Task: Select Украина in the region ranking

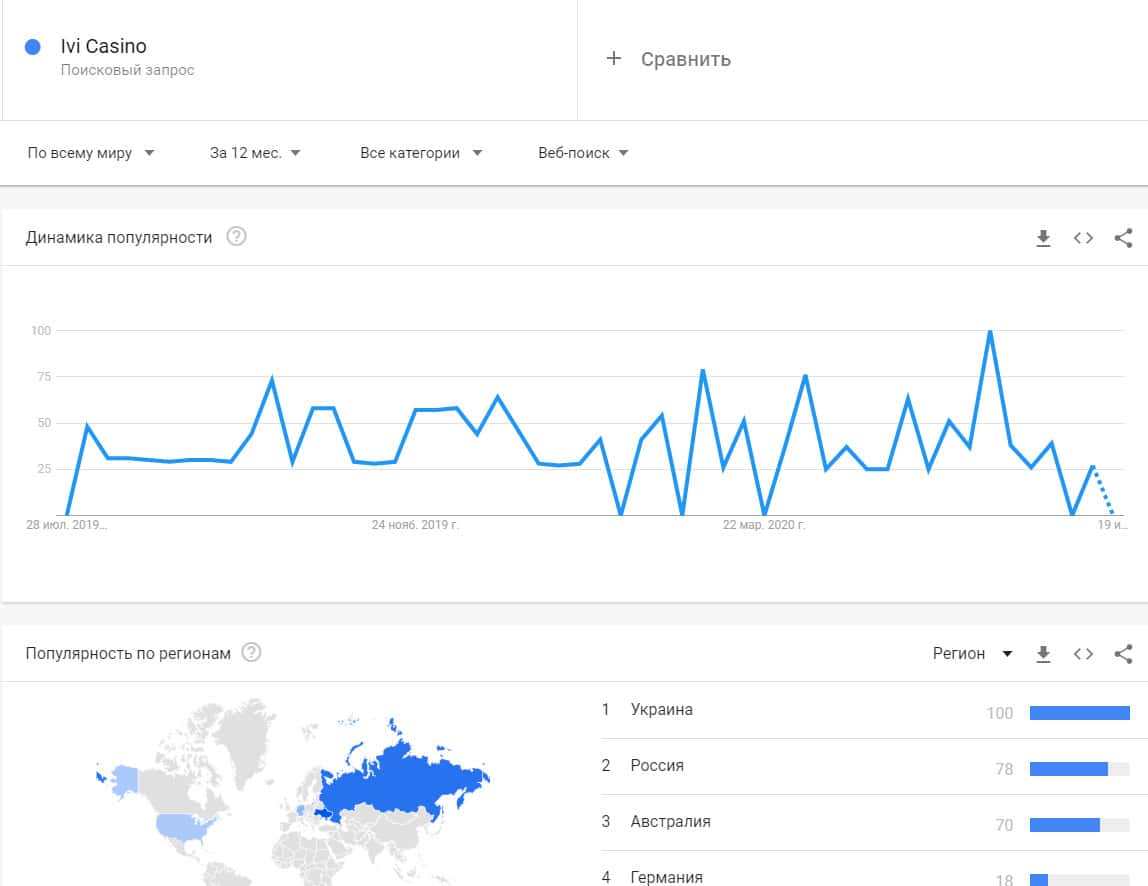Action: 662,710
